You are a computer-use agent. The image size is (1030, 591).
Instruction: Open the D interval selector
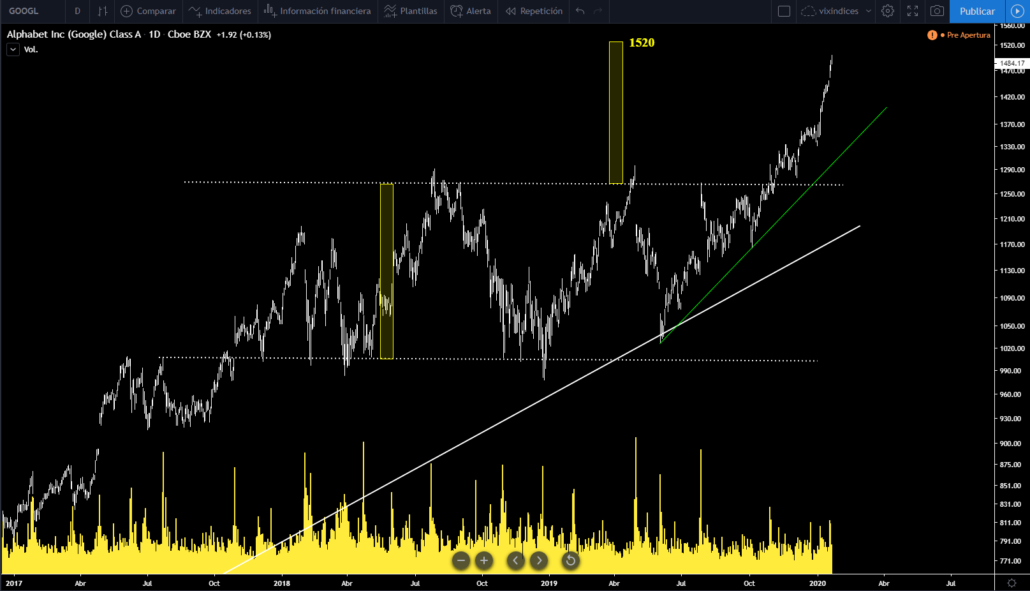point(78,11)
